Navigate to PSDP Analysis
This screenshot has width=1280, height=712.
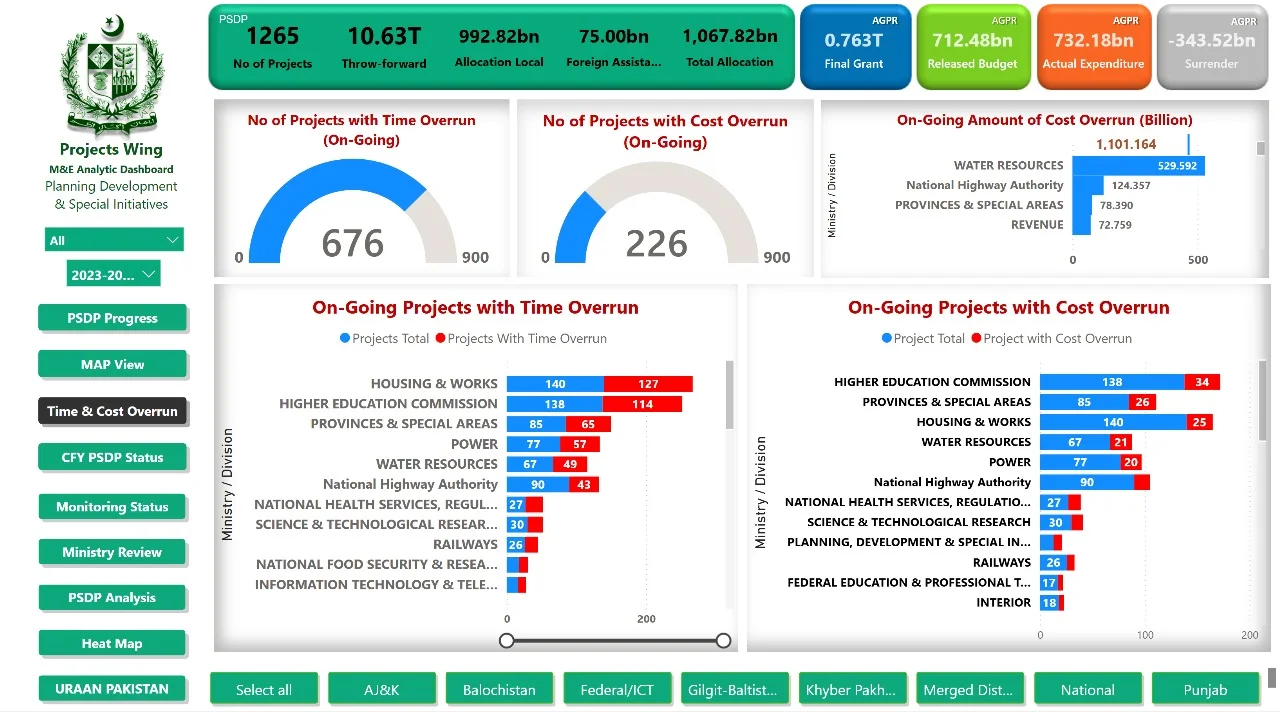point(112,597)
